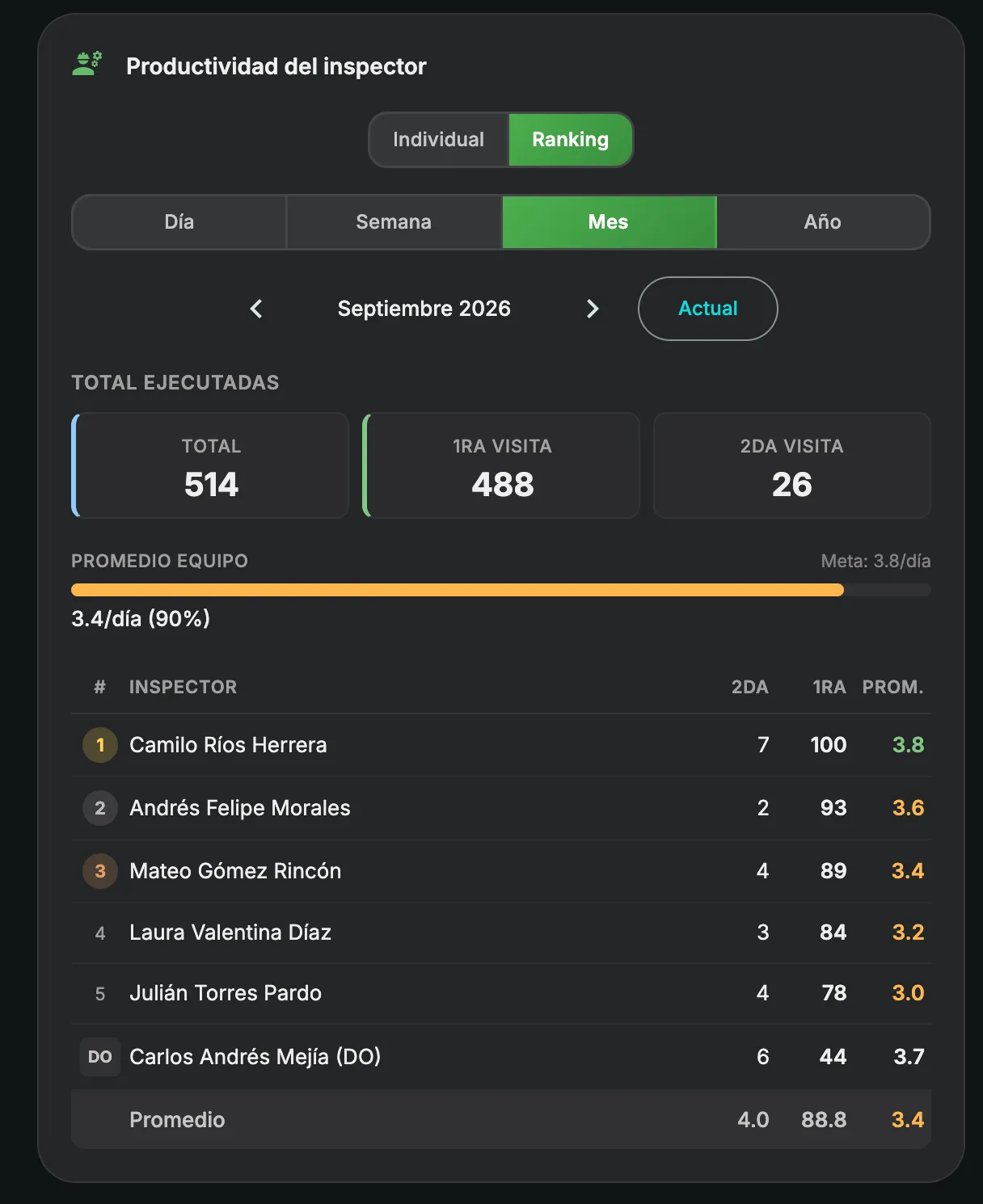Click the gold rank 1 badge
The height and width of the screenshot is (1204, 983).
coord(100,745)
